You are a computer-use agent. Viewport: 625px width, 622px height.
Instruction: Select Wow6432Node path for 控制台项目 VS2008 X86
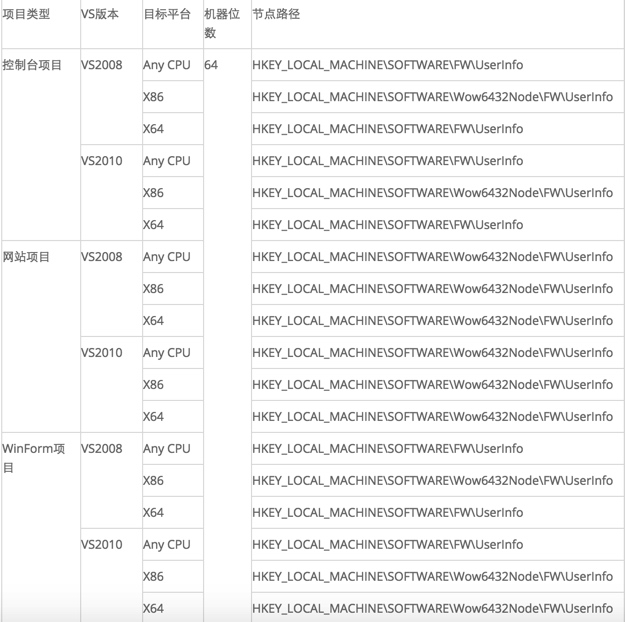point(438,97)
